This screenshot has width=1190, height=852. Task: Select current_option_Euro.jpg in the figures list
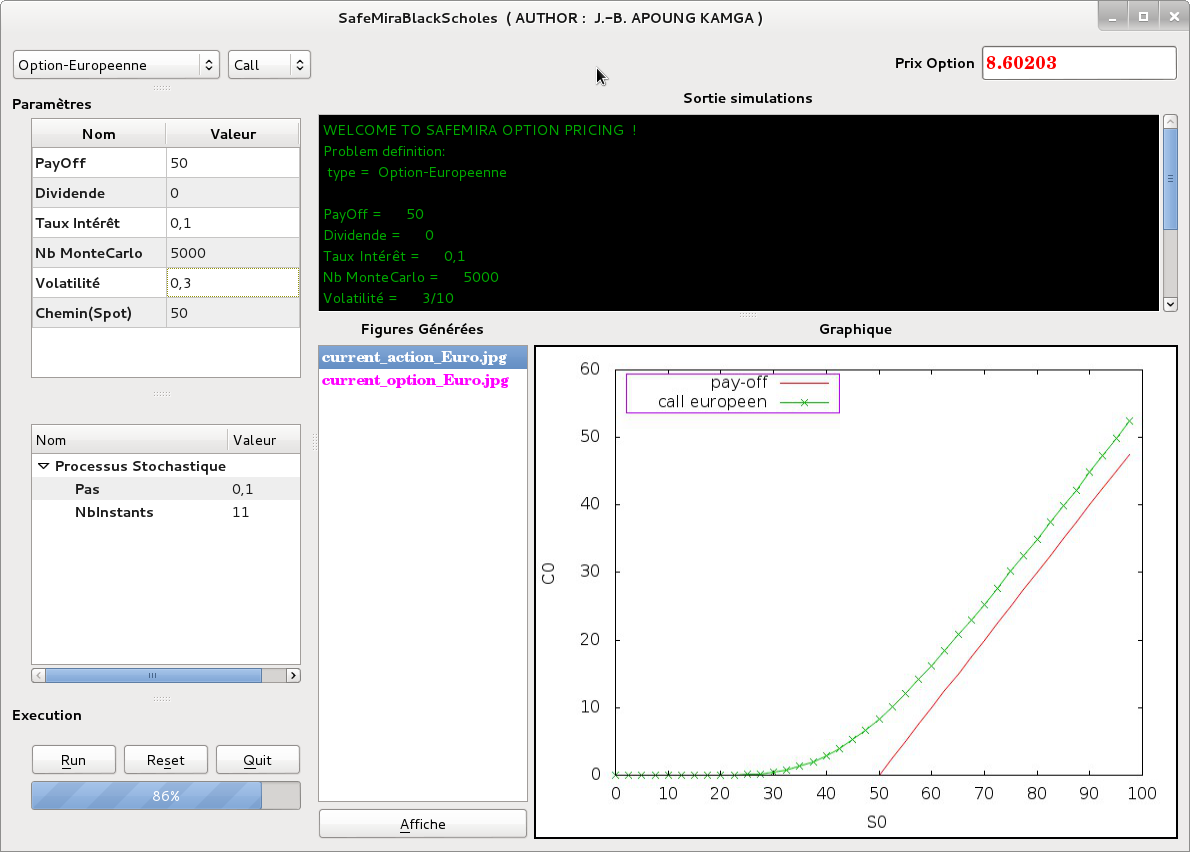(x=415, y=381)
